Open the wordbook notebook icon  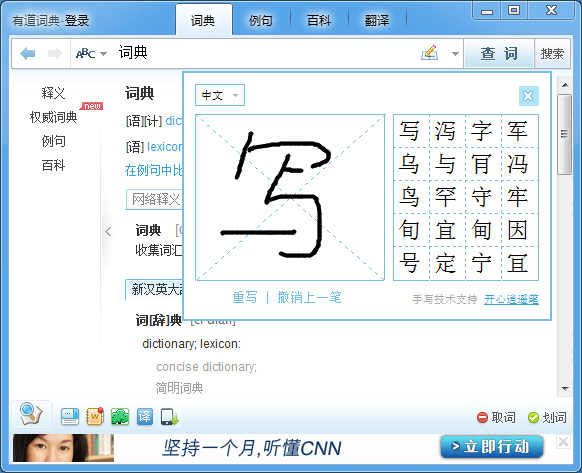(x=95, y=417)
